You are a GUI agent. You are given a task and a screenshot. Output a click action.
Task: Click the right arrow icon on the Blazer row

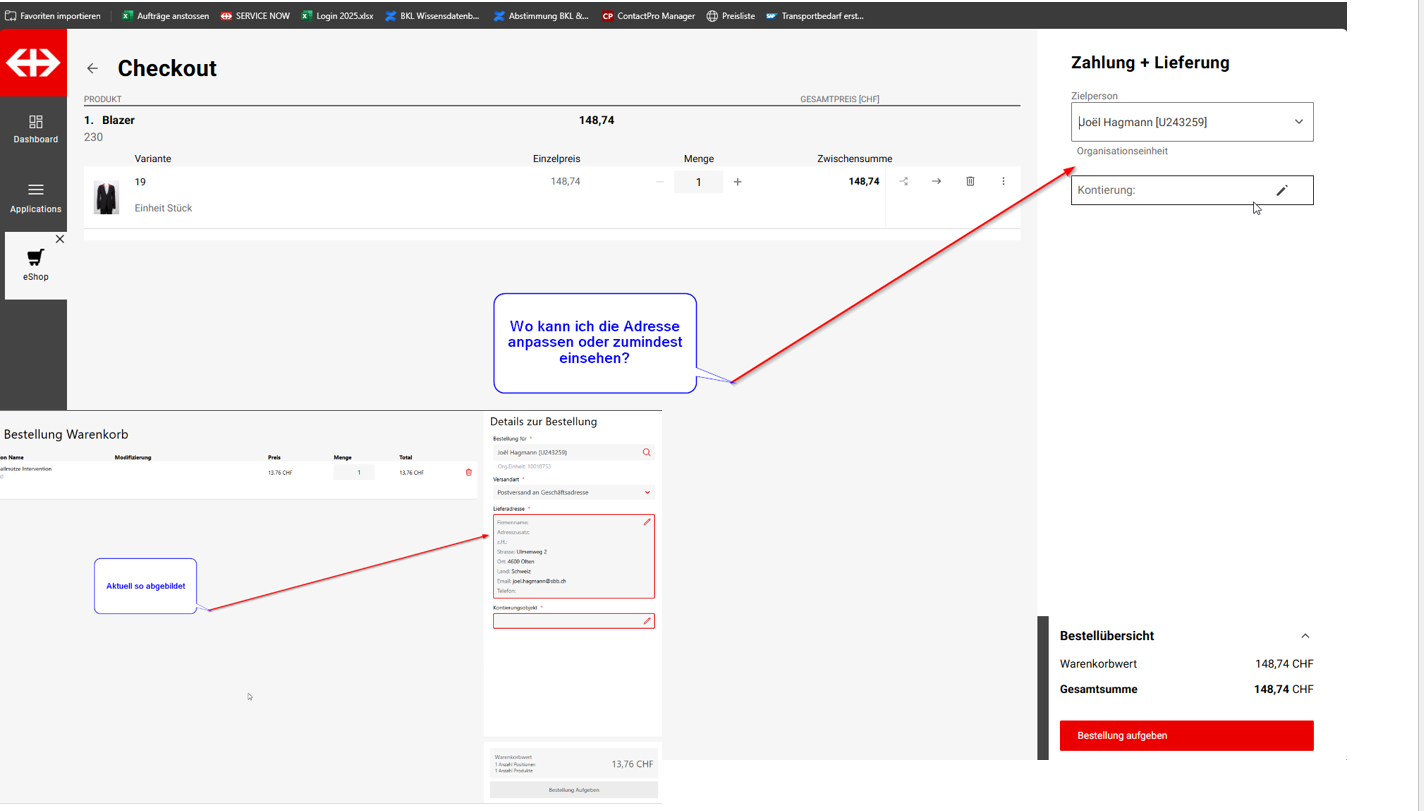[x=936, y=181]
